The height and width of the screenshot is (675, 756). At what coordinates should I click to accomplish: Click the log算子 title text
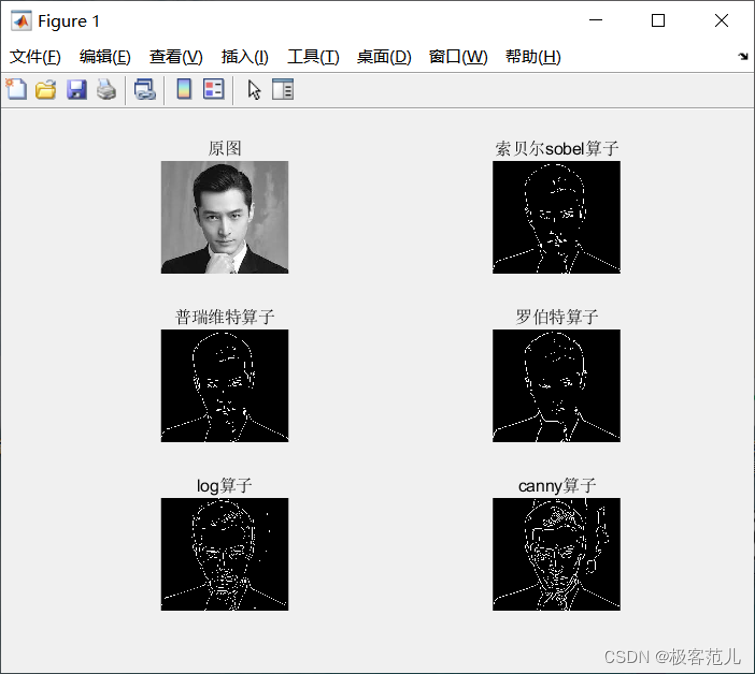click(x=224, y=486)
